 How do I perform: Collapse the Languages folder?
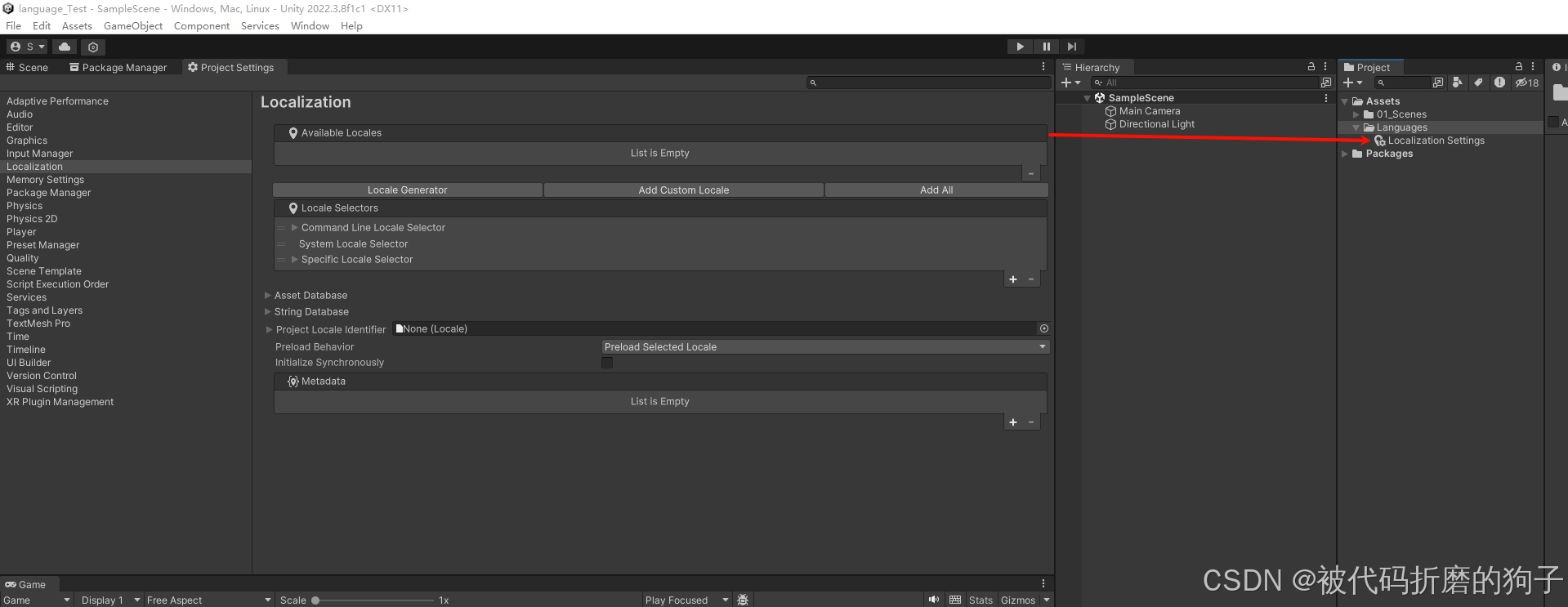(1356, 127)
